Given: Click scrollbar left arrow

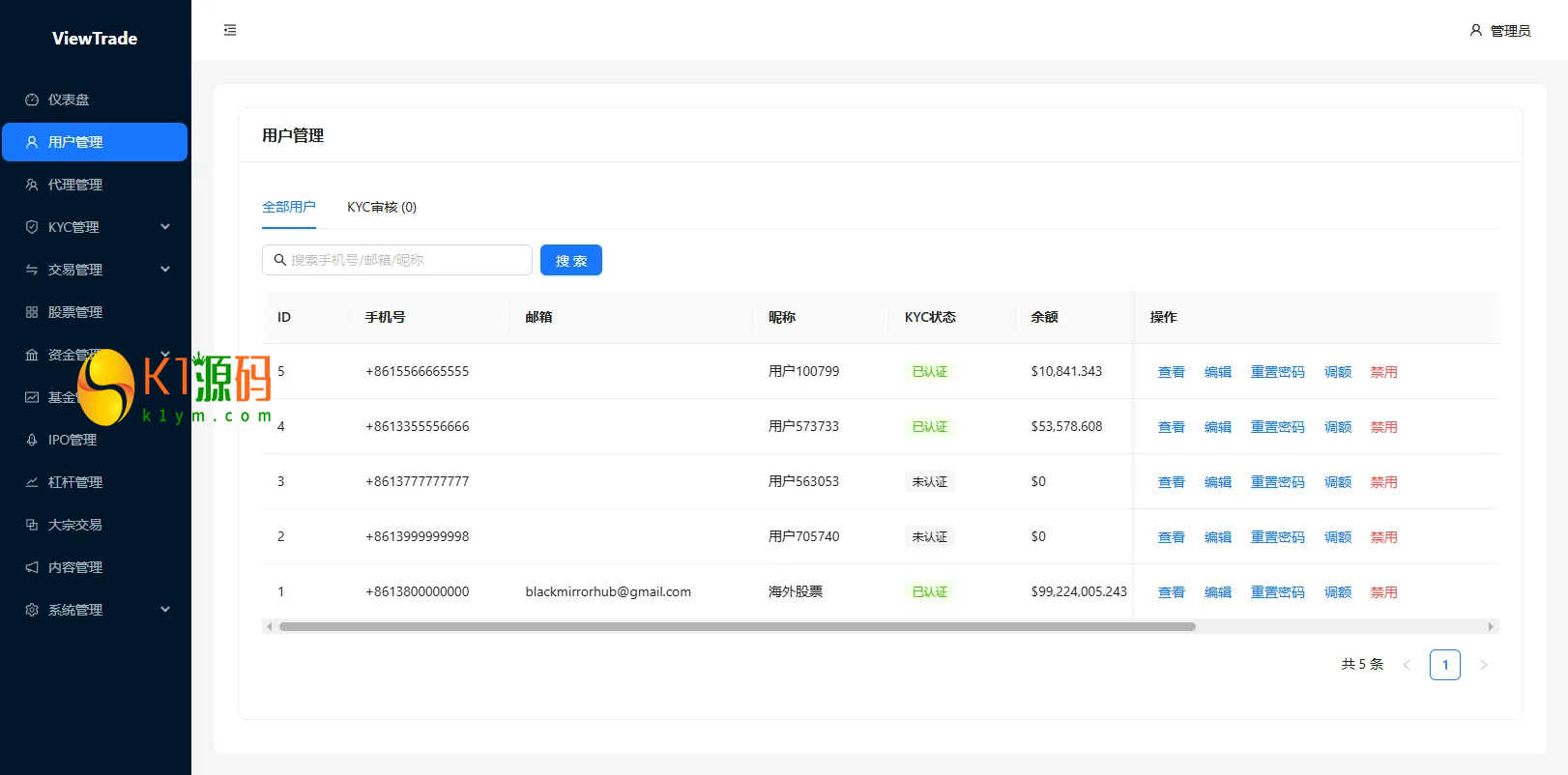Looking at the screenshot, I should (269, 626).
